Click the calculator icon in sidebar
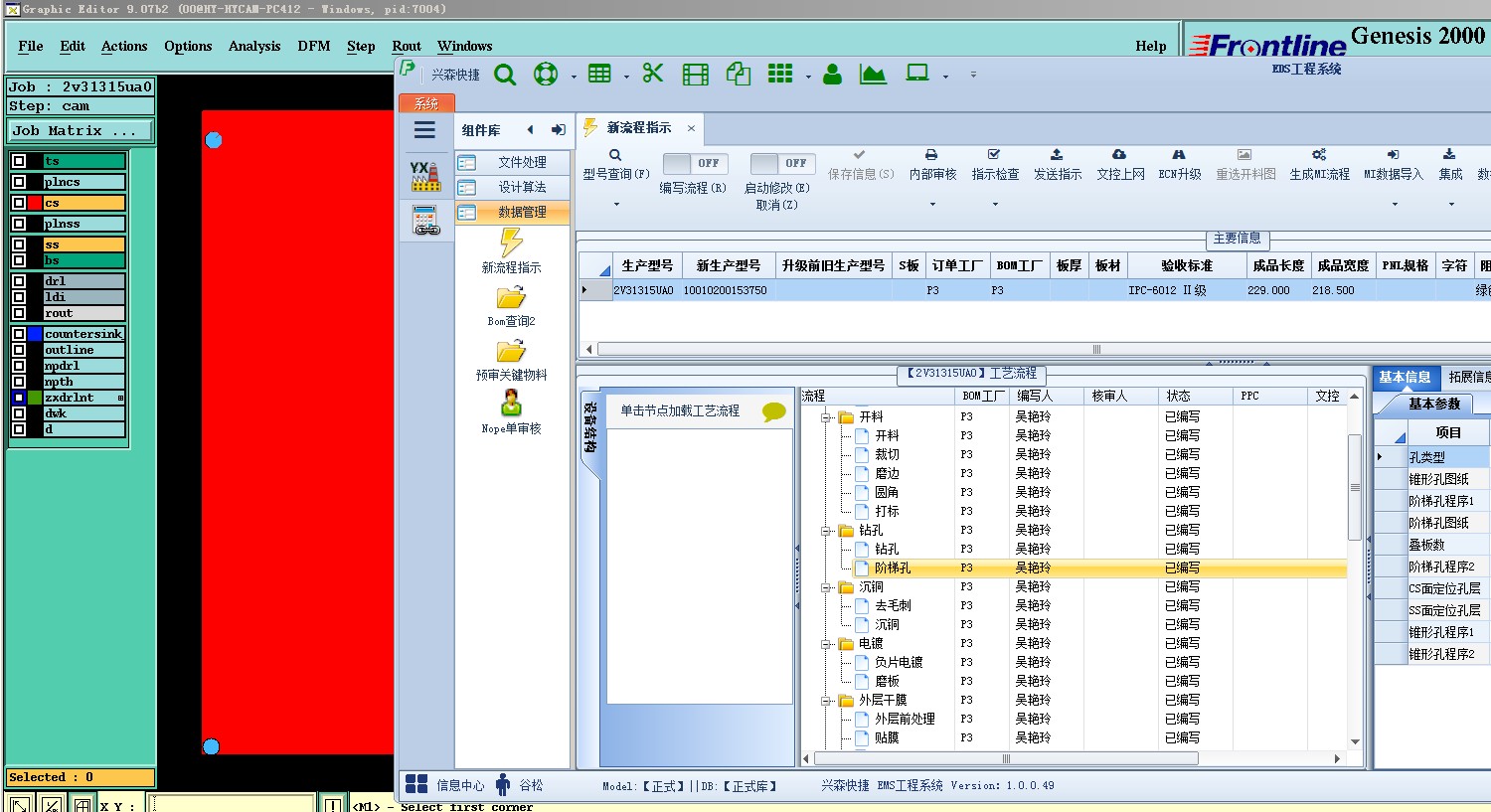Viewport: 1491px width, 812px height. tap(426, 221)
